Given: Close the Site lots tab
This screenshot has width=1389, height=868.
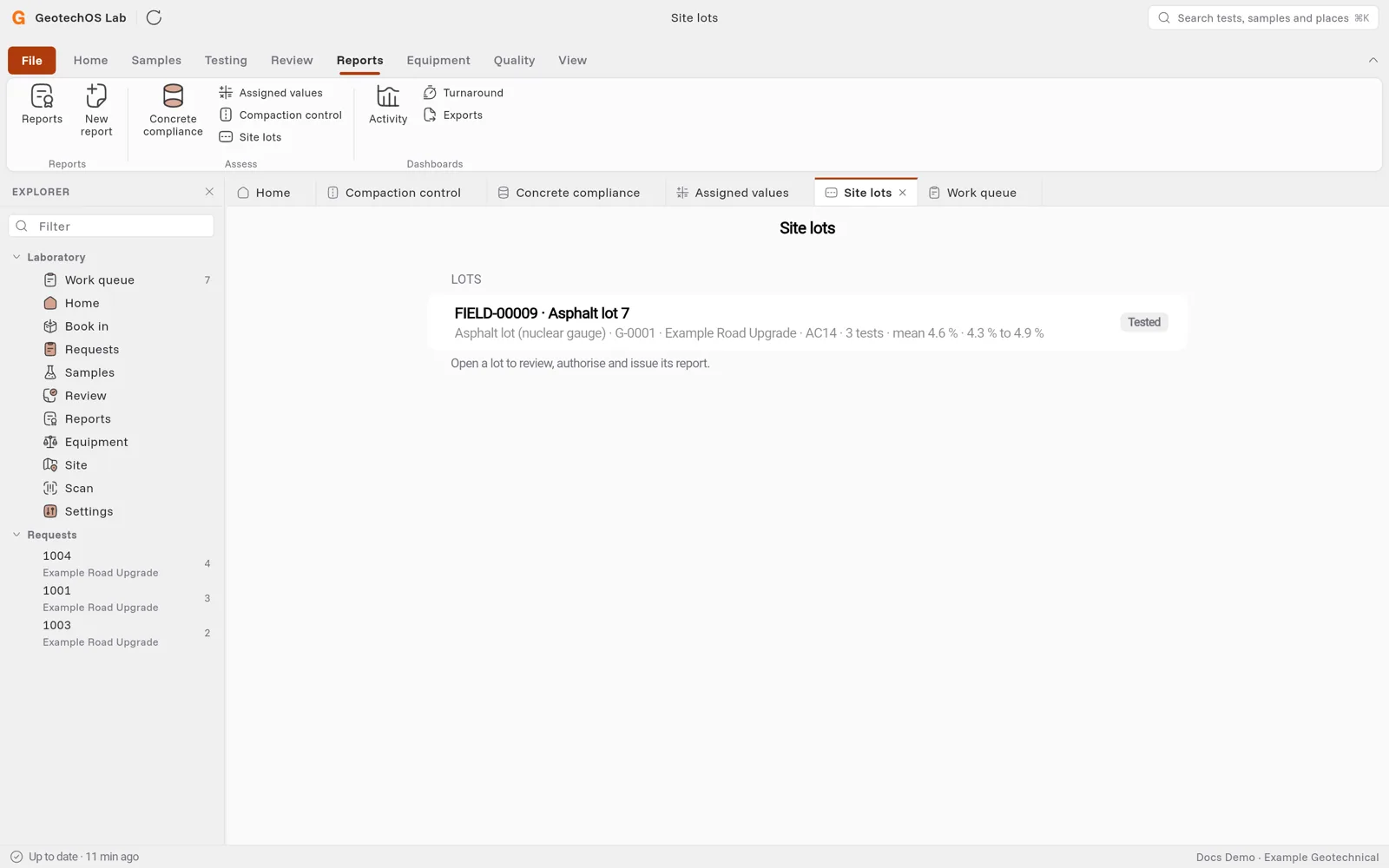Looking at the screenshot, I should (x=903, y=193).
